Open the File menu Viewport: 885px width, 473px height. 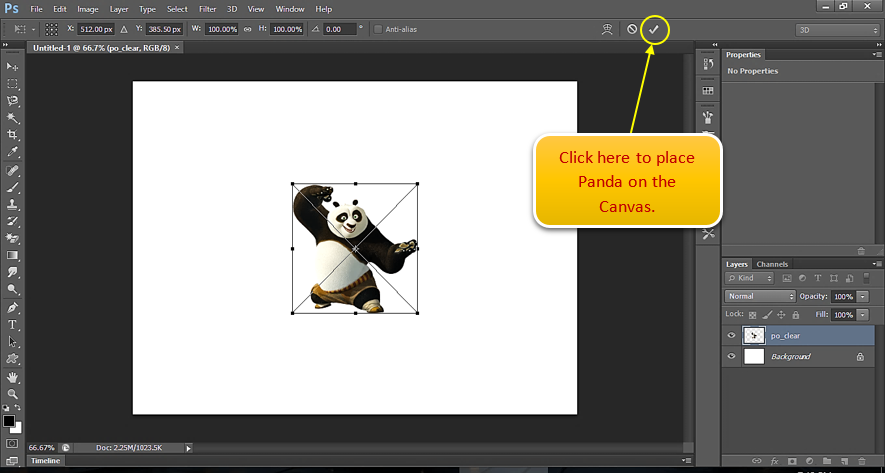point(36,9)
